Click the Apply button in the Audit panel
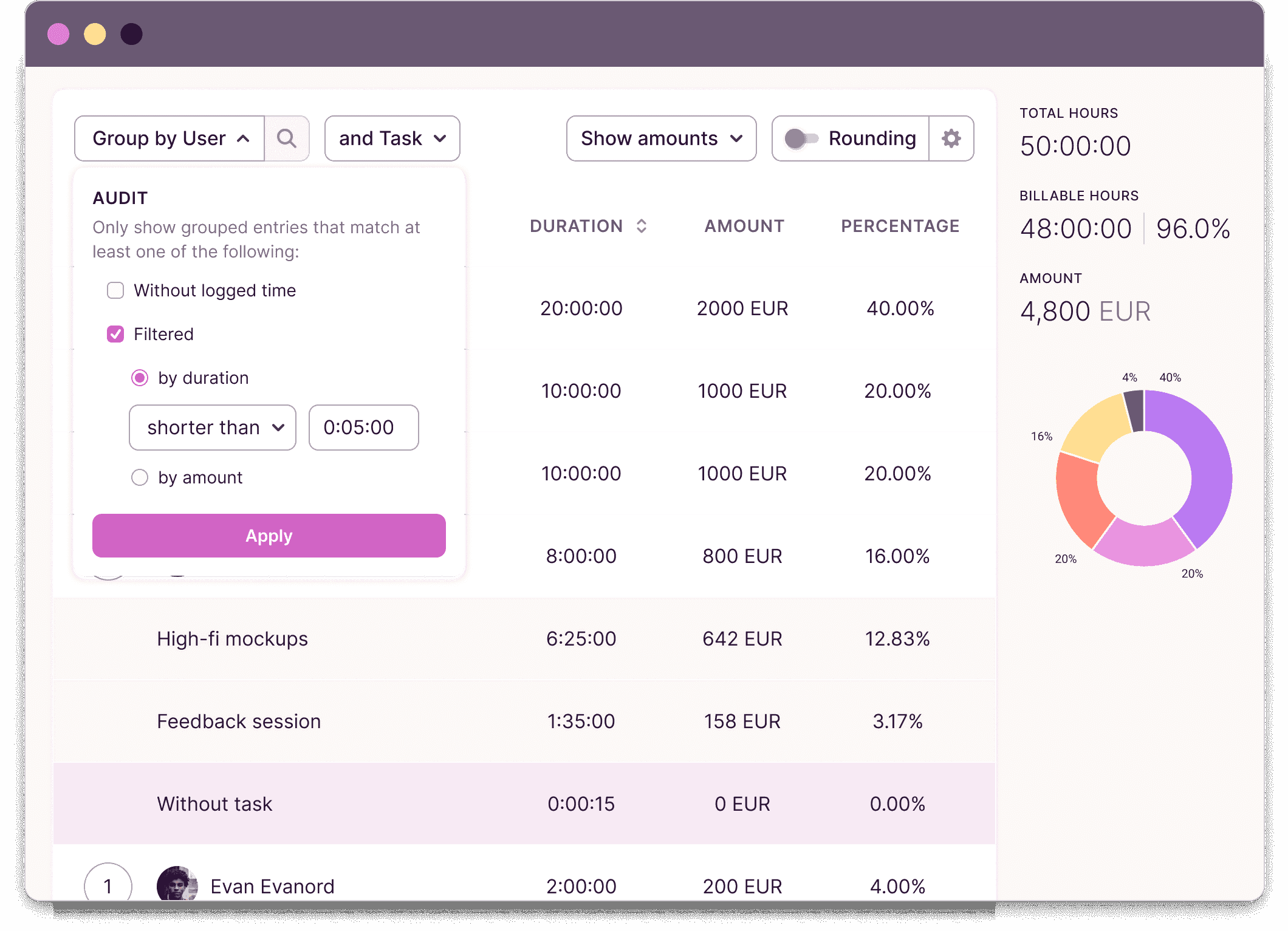This screenshot has width=1288, height=931. pos(269,535)
